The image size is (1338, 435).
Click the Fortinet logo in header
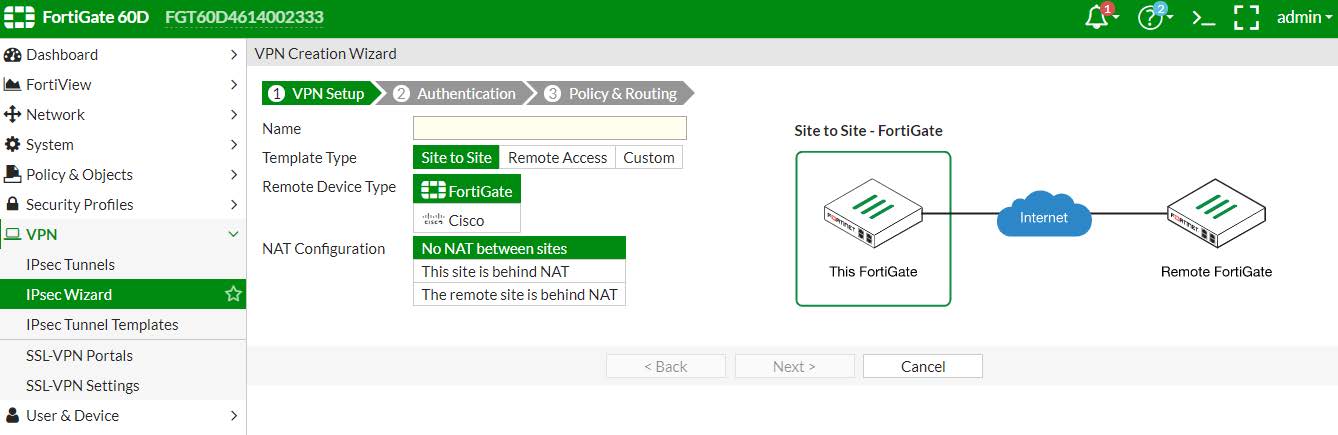point(18,17)
